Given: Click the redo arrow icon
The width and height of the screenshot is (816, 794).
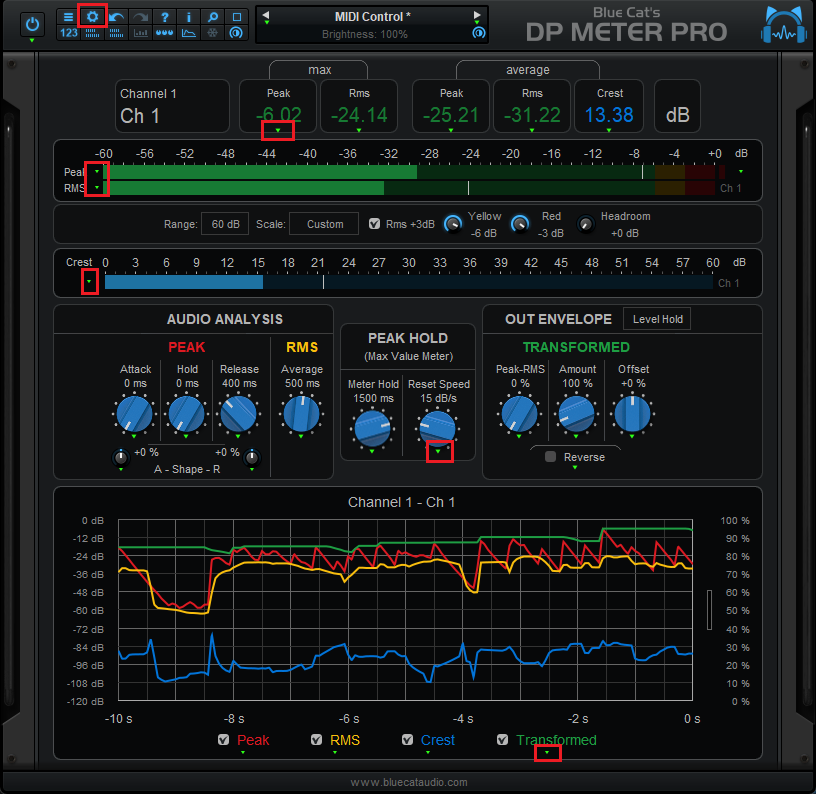Looking at the screenshot, I should (x=141, y=17).
